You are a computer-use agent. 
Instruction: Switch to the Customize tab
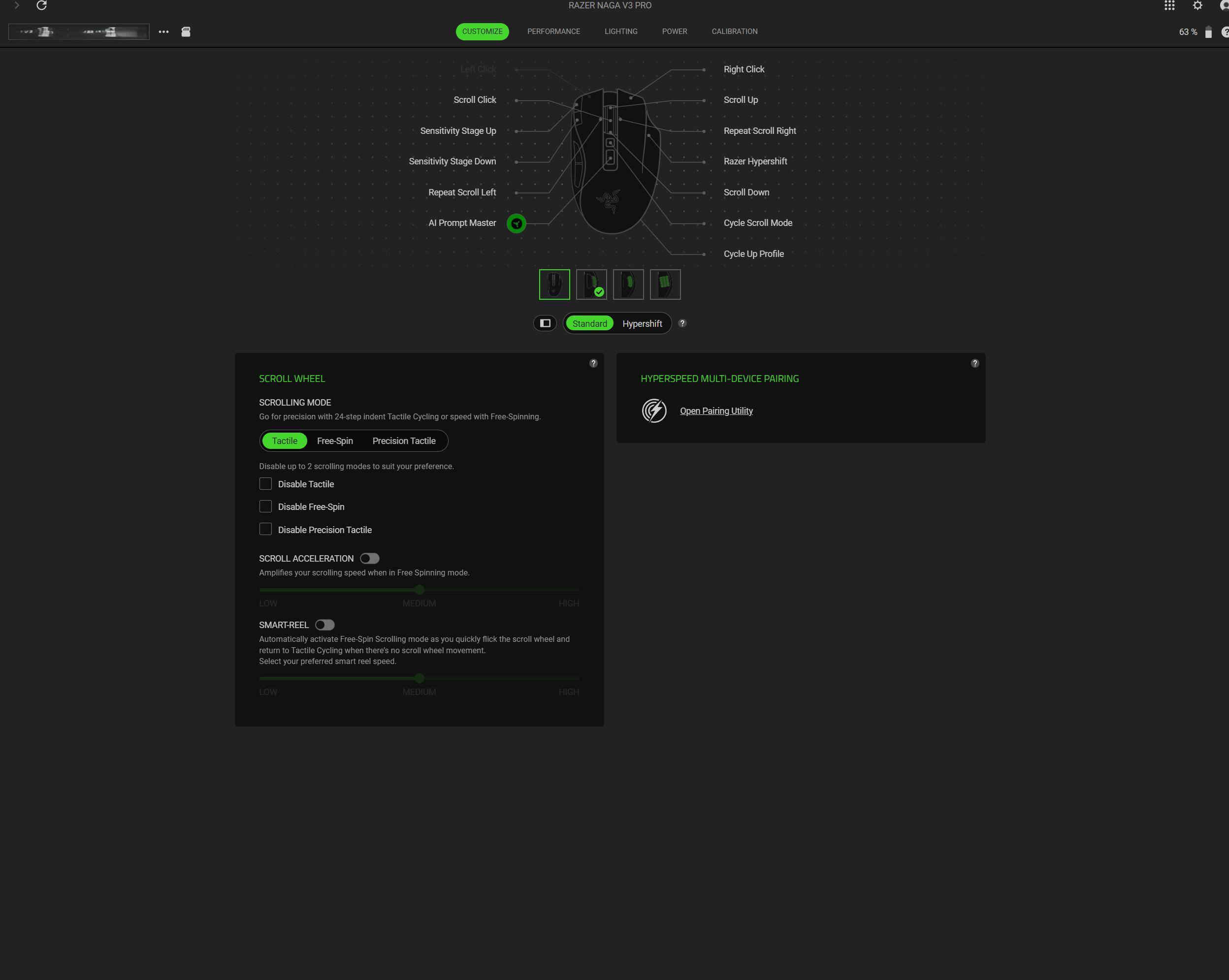(x=482, y=32)
